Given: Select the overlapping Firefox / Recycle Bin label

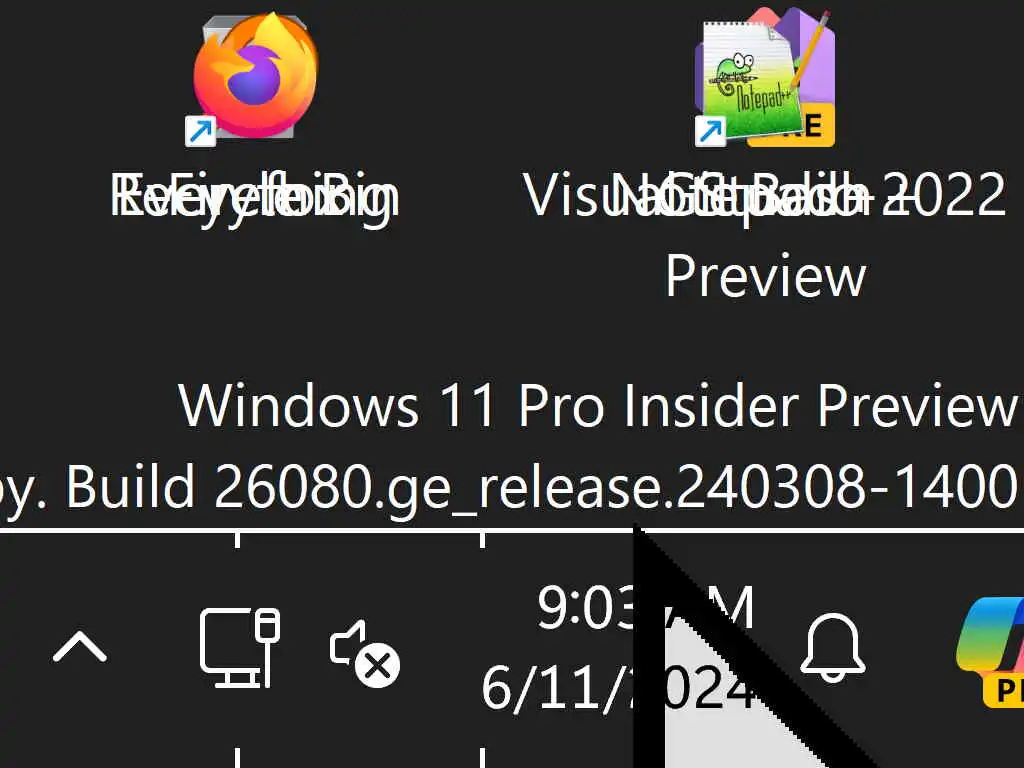Looking at the screenshot, I should tap(255, 195).
